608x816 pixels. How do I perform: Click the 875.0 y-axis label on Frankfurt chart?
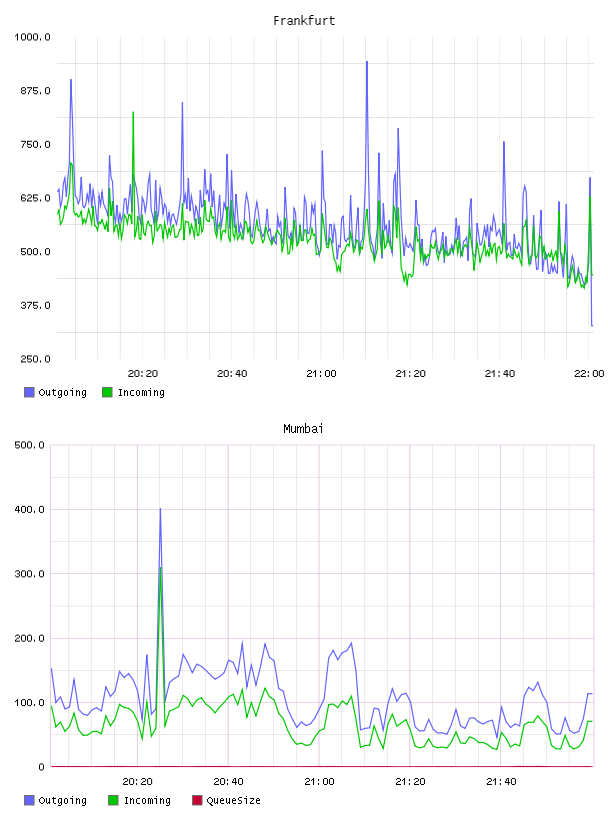(35, 91)
